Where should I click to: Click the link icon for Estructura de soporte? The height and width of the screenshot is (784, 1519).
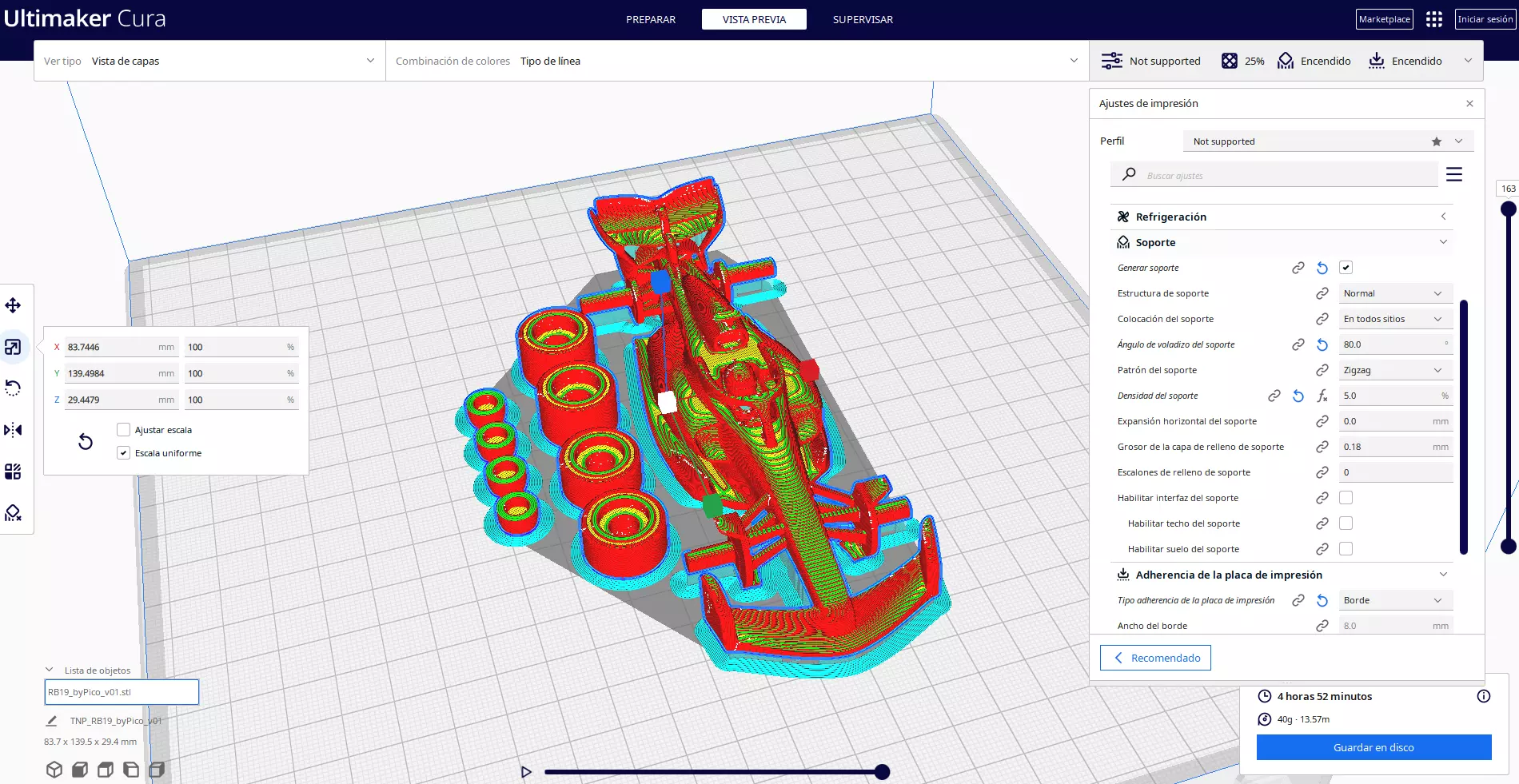(x=1322, y=293)
